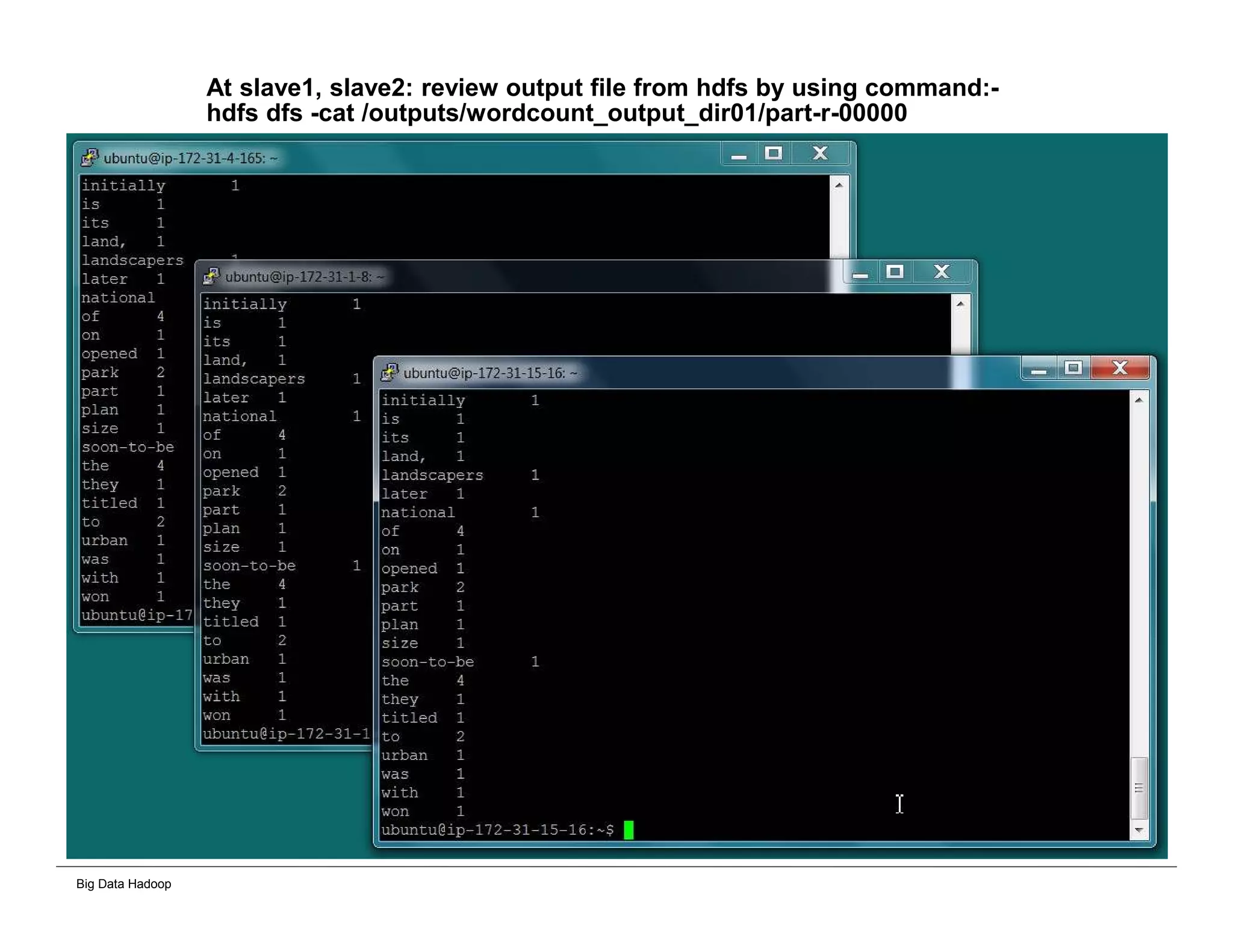Screen dimensions: 1233x952
Task: Maximize the ip-172-31-1-8 terminal window
Action: pyautogui.click(x=895, y=273)
